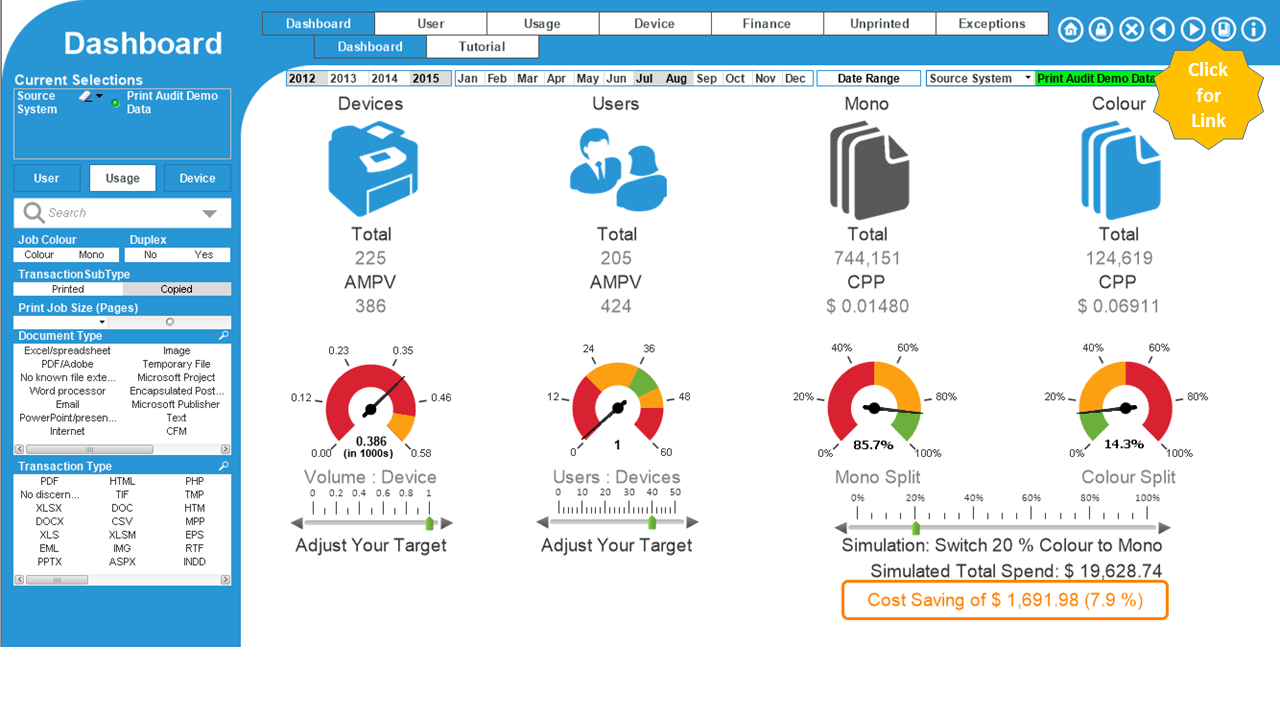Expand the Source System dropdown

pyautogui.click(x=1028, y=78)
